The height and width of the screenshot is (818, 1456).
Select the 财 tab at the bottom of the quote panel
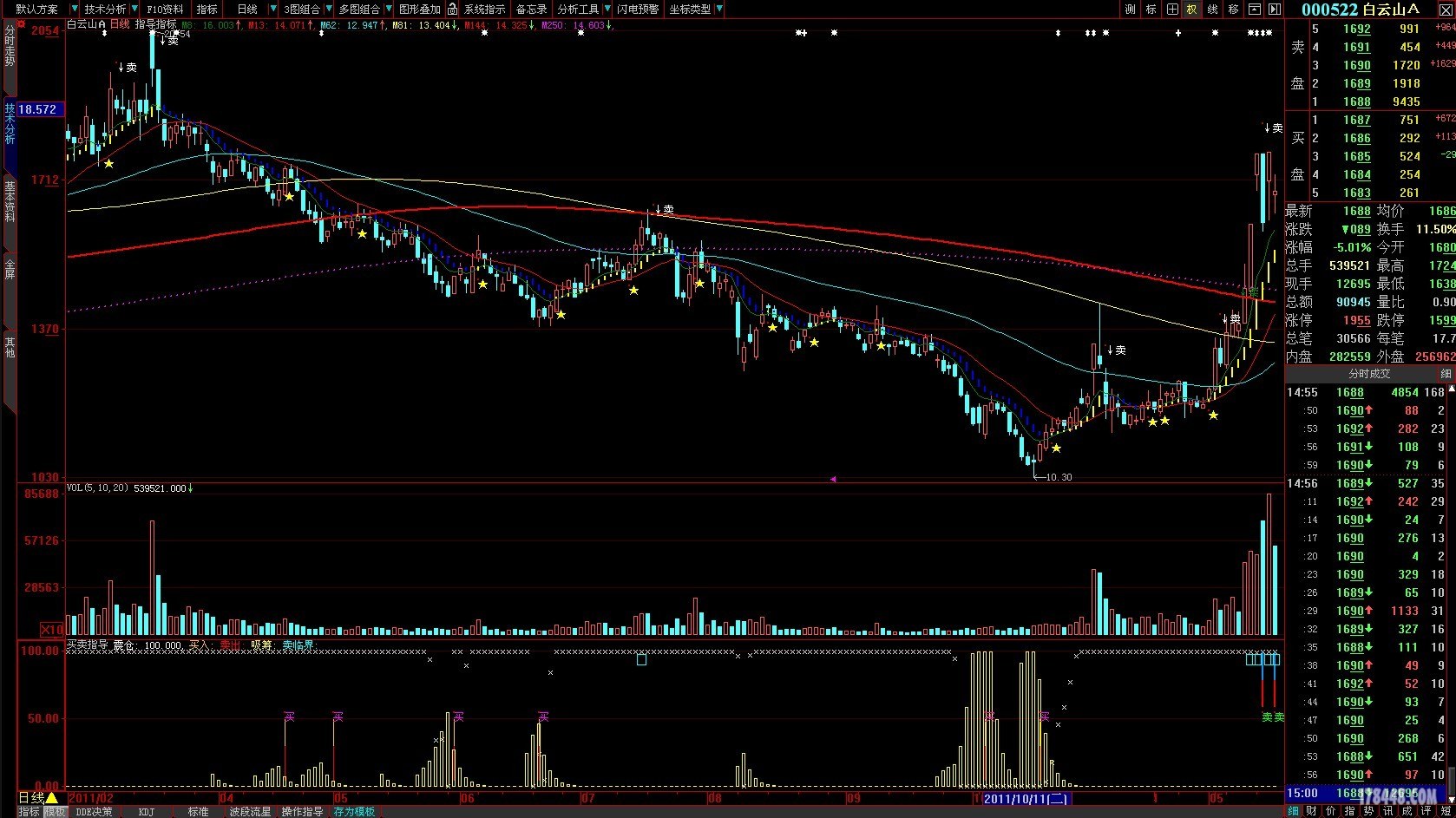(x=1312, y=811)
